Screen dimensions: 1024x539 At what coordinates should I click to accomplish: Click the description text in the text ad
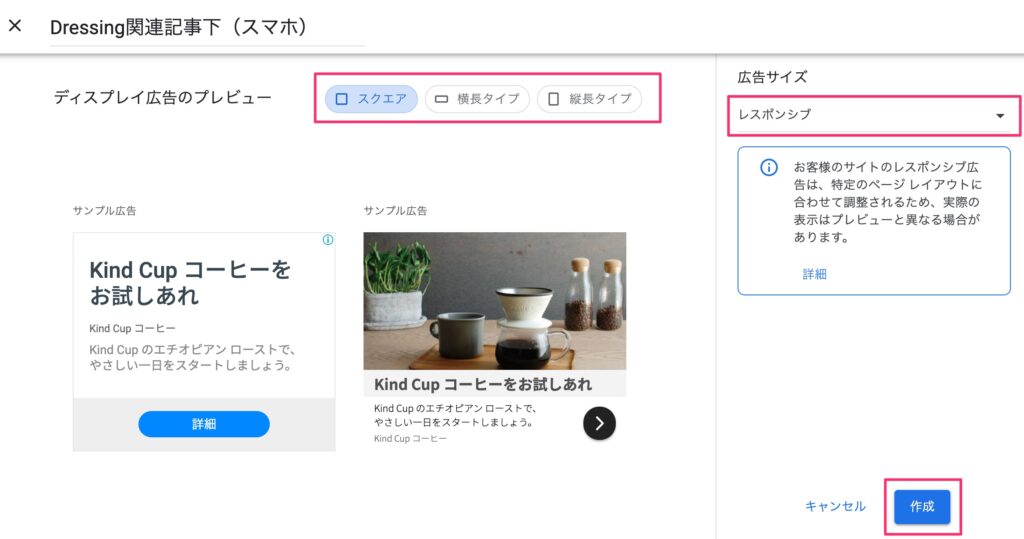tap(191, 357)
